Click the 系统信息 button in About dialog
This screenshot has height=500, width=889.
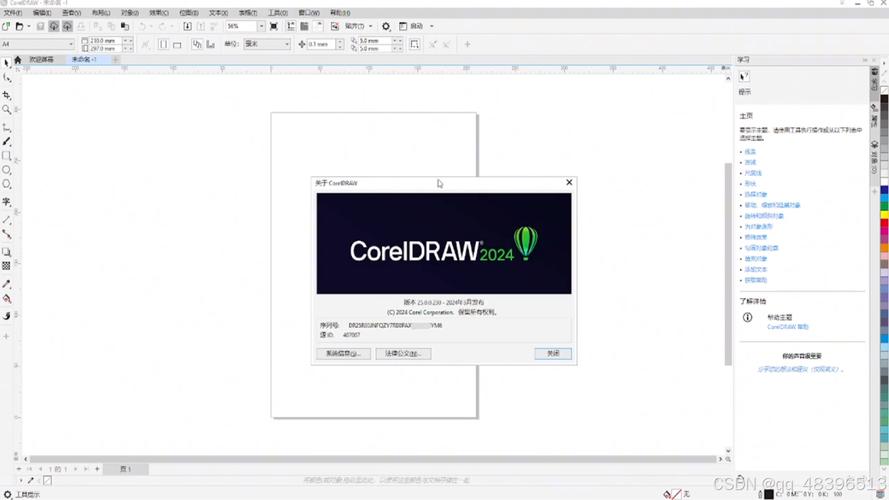[x=344, y=354]
